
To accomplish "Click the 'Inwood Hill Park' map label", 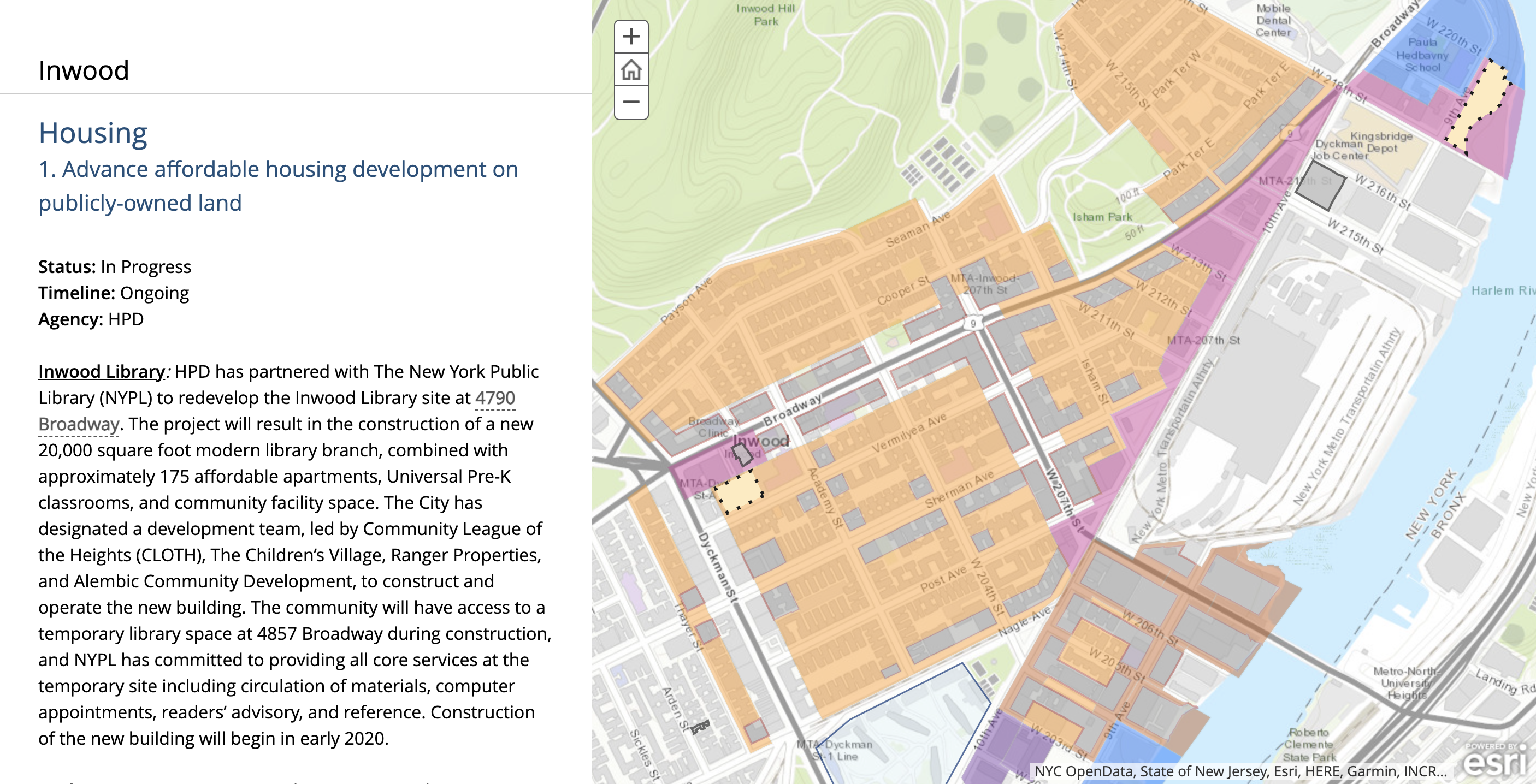I will 766,15.
